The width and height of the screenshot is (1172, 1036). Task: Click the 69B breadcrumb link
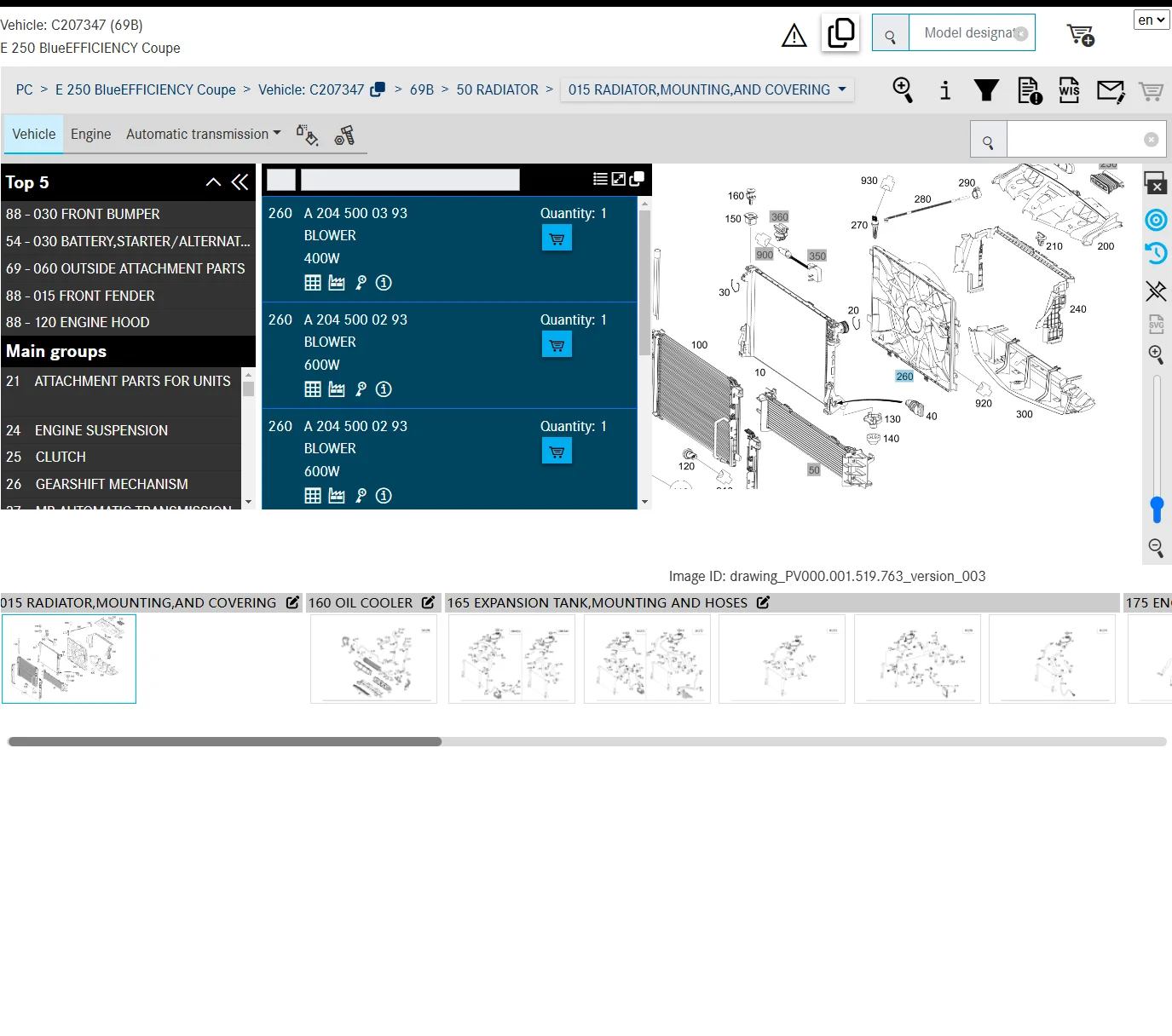[x=422, y=89]
